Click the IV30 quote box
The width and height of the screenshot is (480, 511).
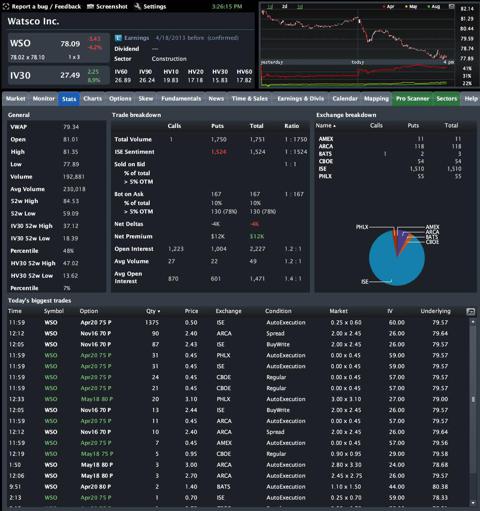click(59, 75)
